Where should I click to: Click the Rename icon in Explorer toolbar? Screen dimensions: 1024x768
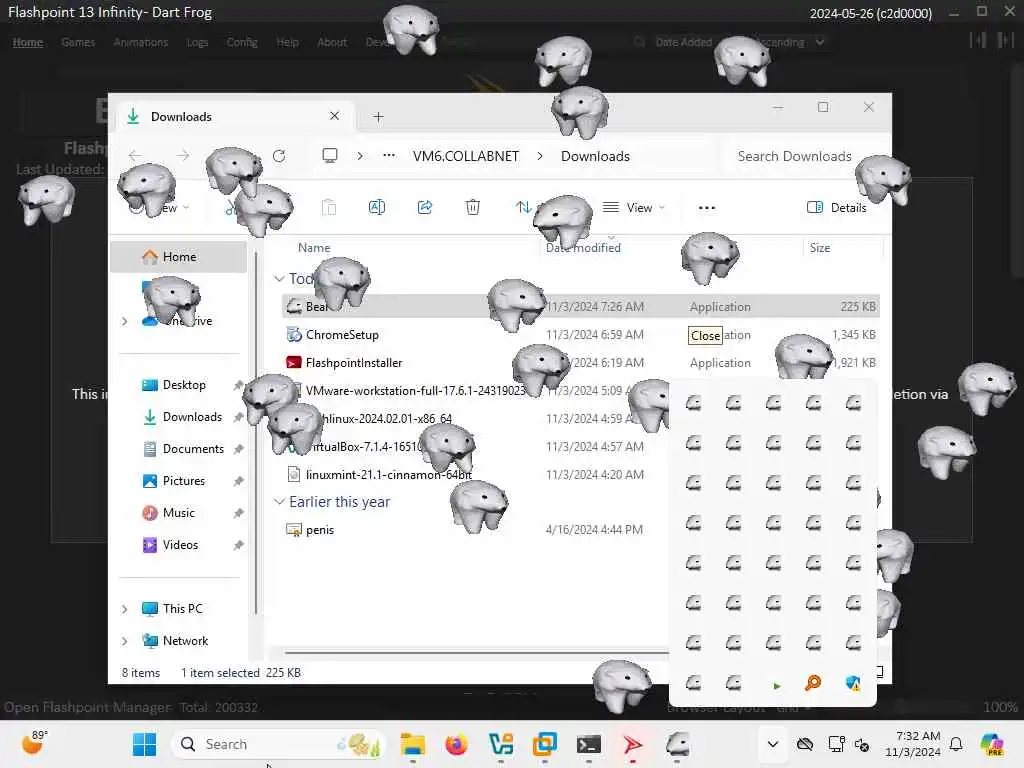tap(377, 208)
